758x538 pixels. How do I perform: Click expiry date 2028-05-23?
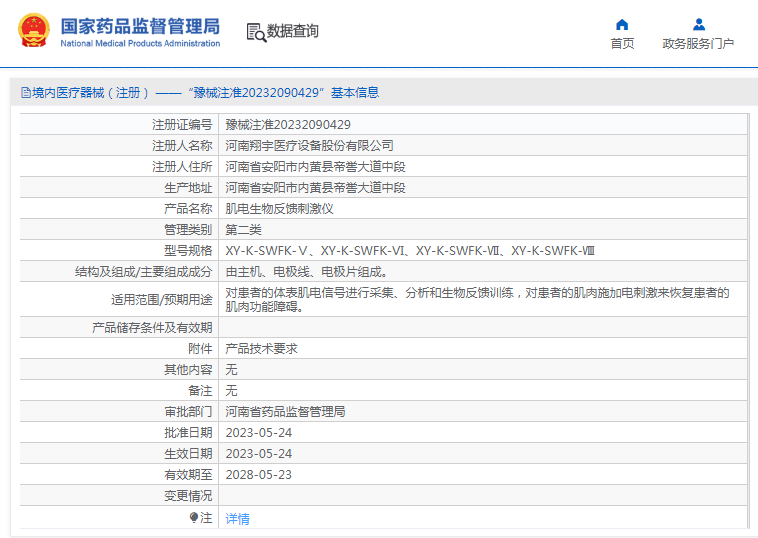[259, 475]
